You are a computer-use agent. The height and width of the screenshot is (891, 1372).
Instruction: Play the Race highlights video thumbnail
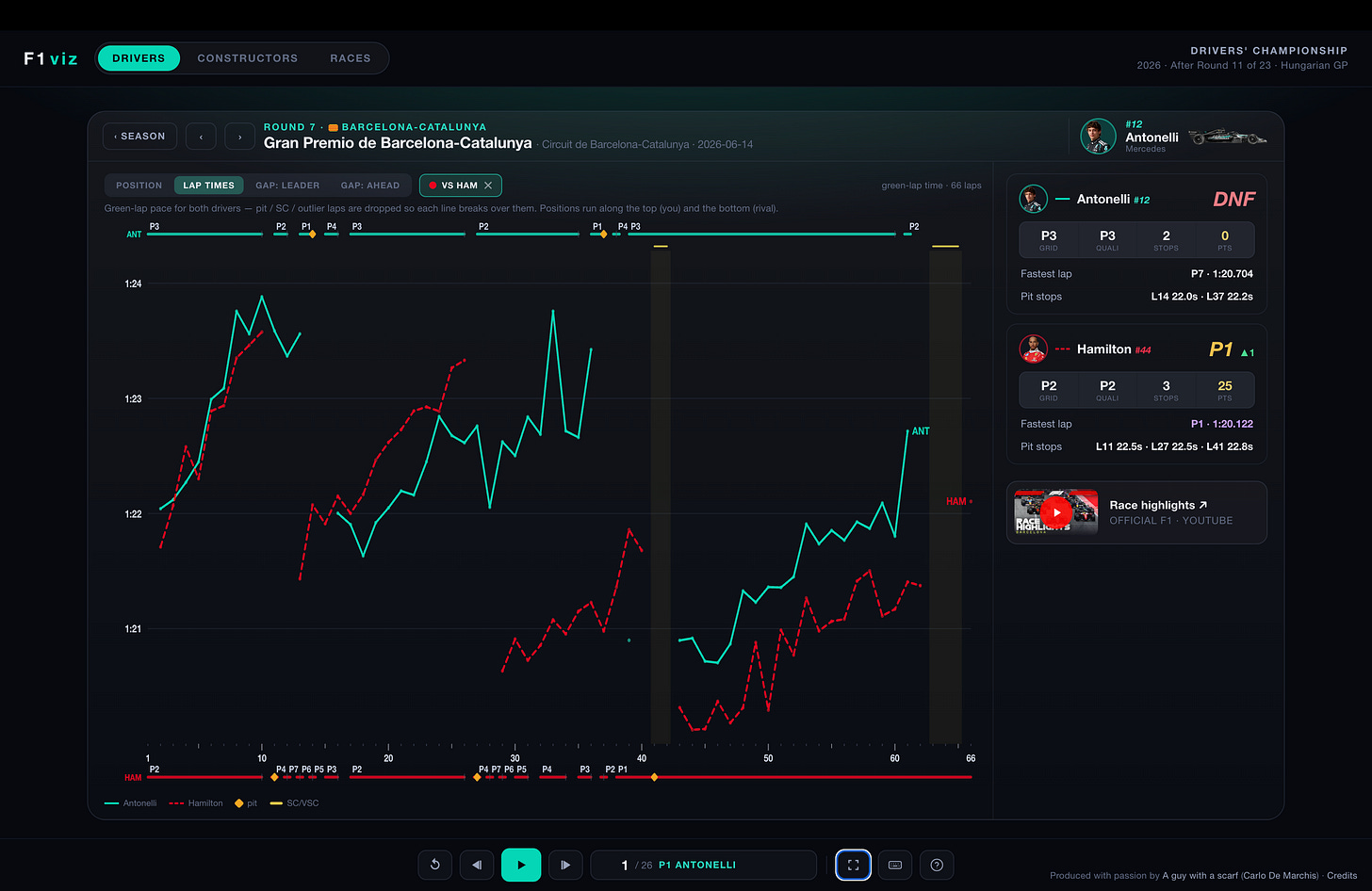coord(1056,512)
